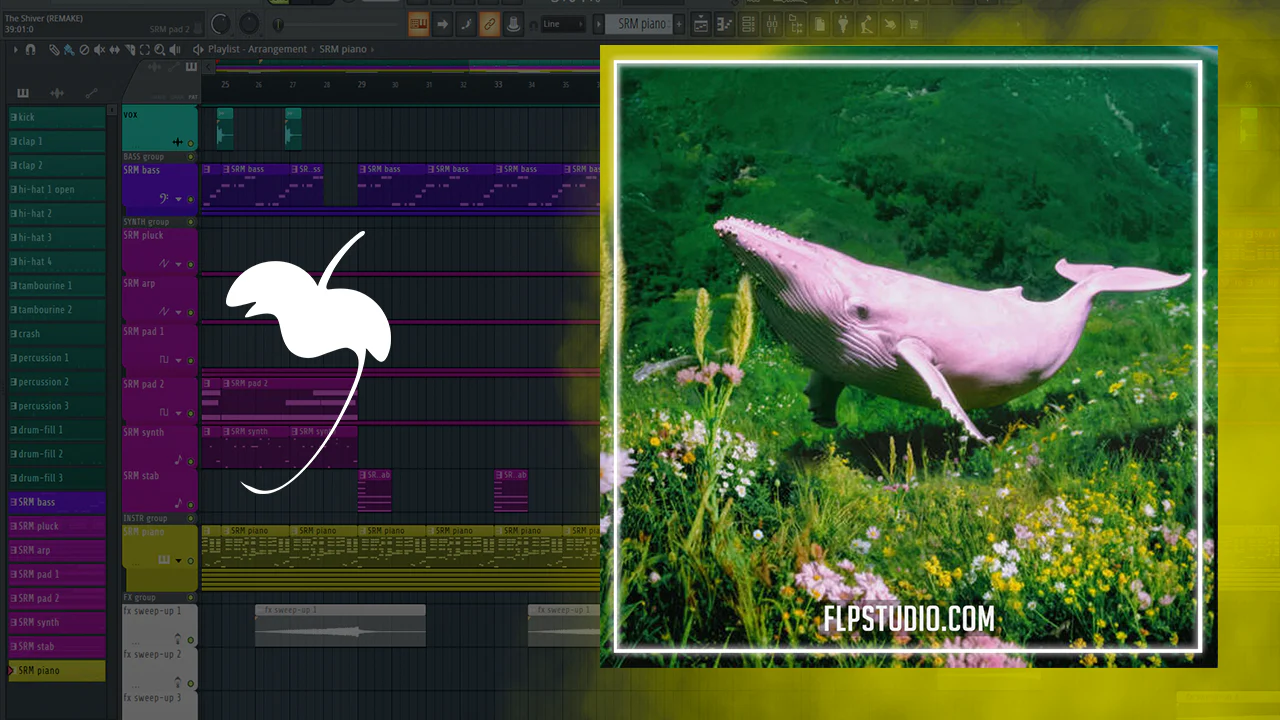Screen dimensions: 1280x720
Task: Select the Playback tool in playlist toolbar
Action: coord(176,49)
